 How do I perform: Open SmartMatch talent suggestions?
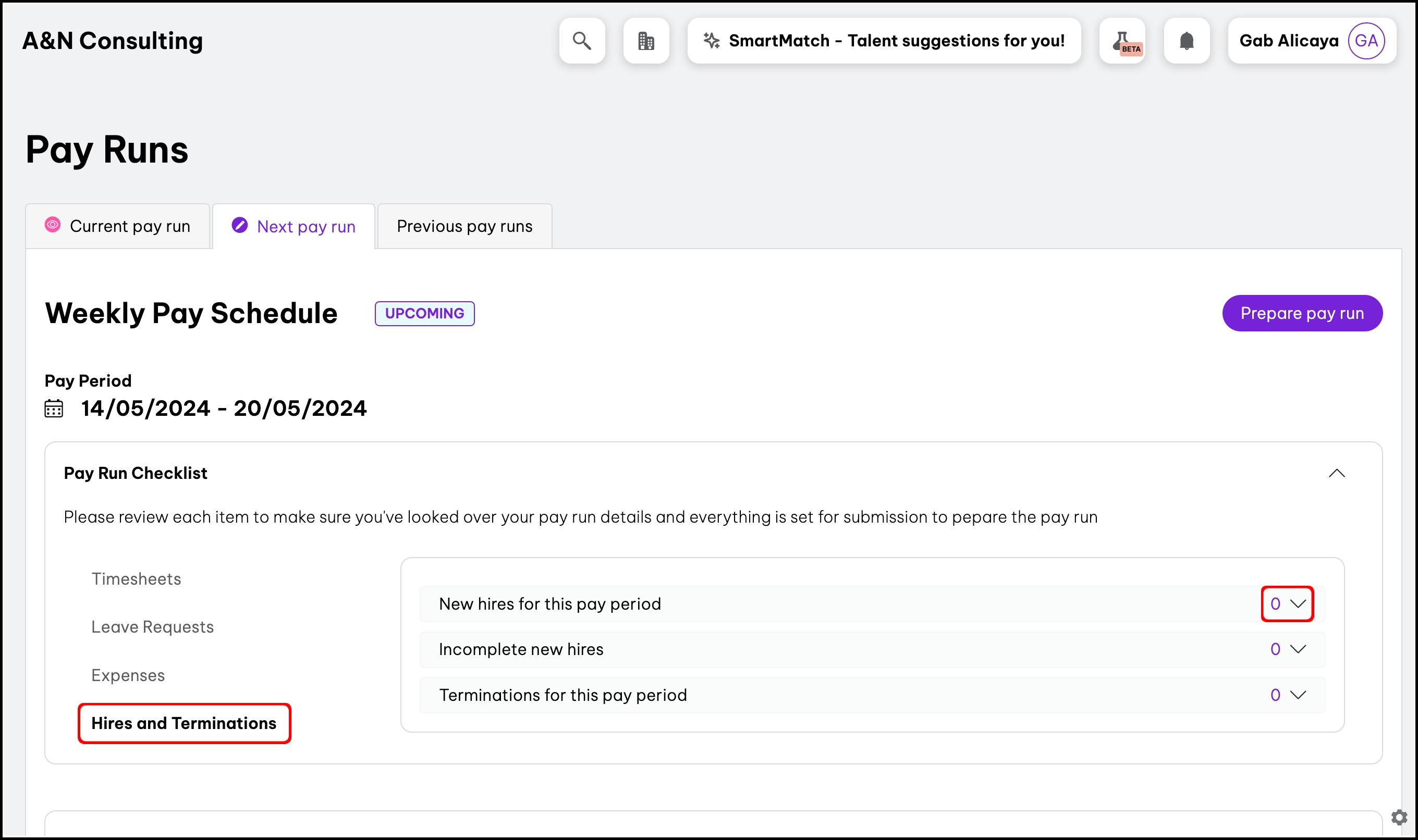(896, 41)
